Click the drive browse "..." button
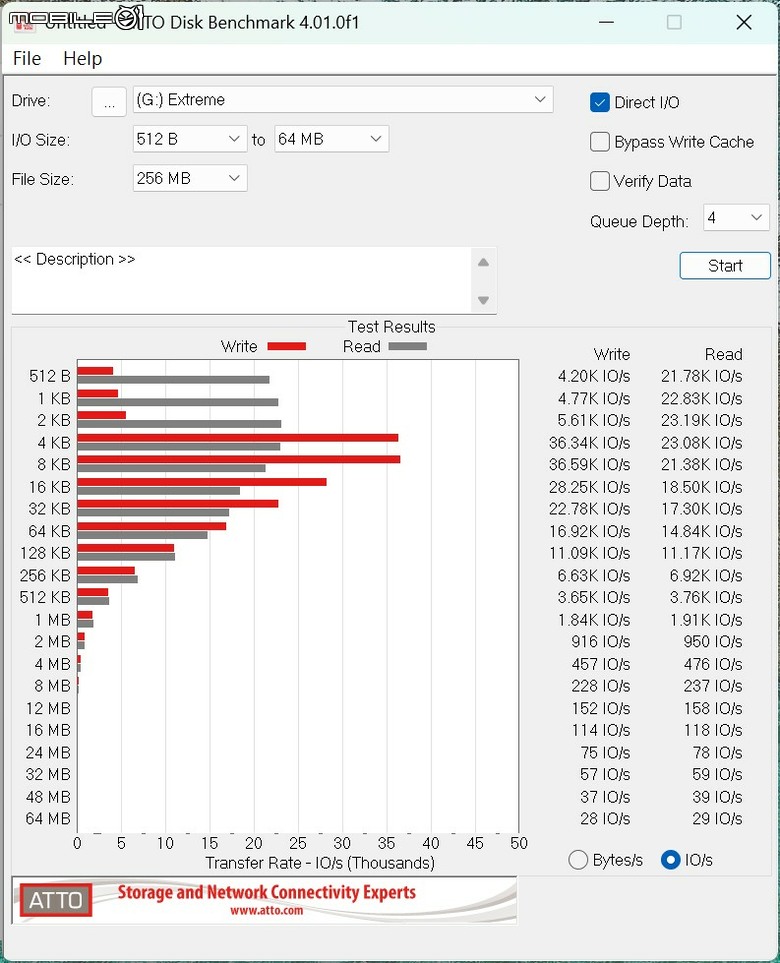This screenshot has height=963, width=780. coord(109,101)
